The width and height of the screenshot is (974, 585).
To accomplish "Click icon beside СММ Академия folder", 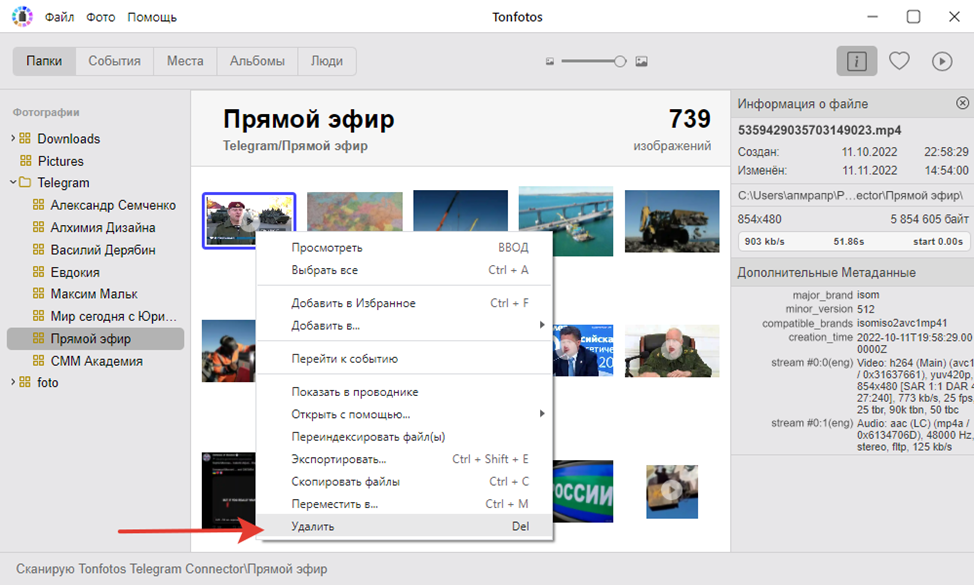I will pyautogui.click(x=39, y=360).
